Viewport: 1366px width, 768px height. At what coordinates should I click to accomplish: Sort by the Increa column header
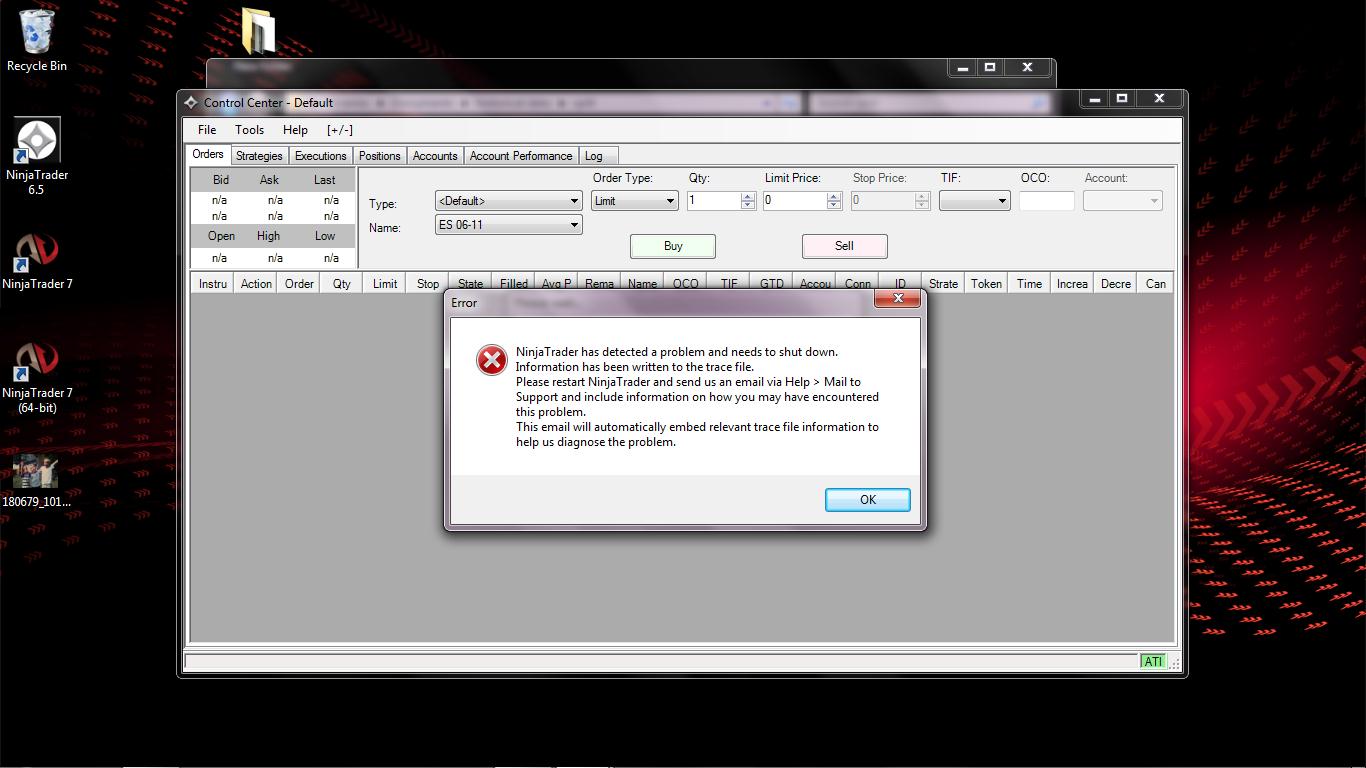(x=1072, y=283)
